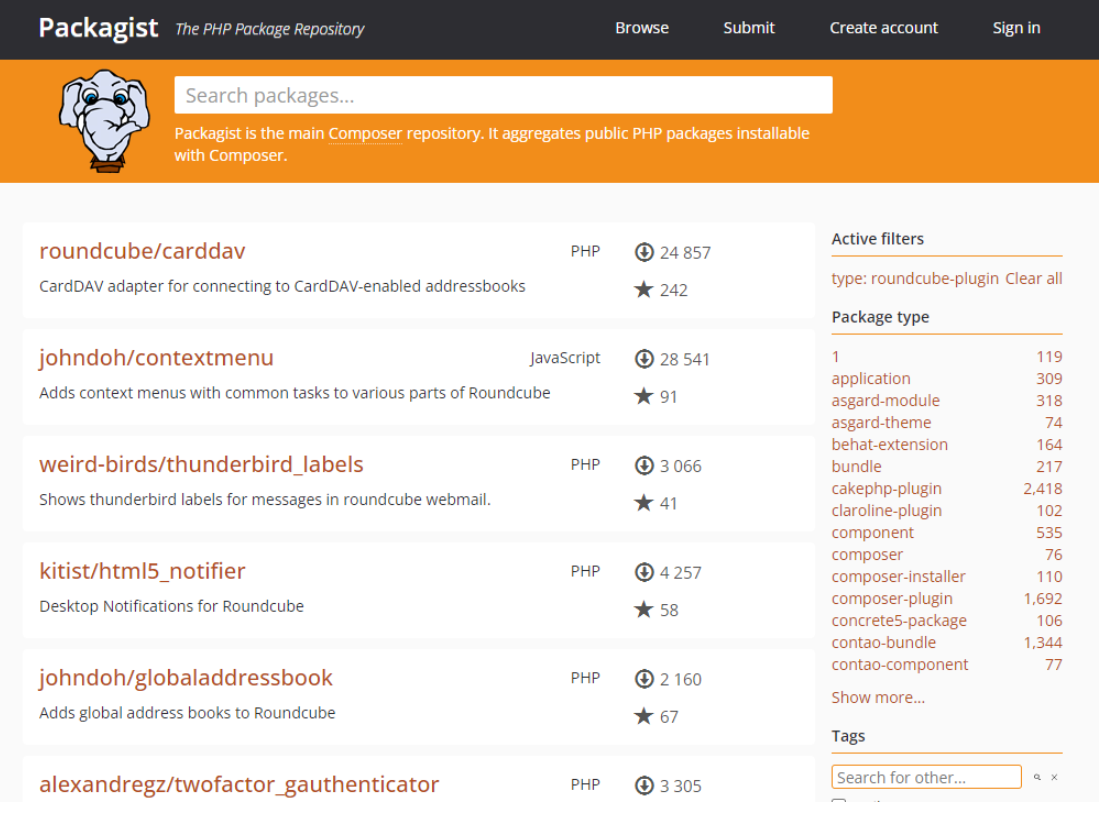Filter by contao-bundle package type
1109x817 pixels.
tap(883, 642)
